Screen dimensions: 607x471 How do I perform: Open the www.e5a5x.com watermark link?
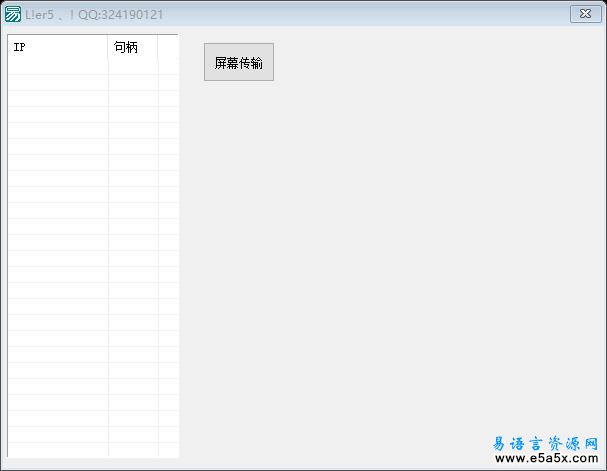pos(546,459)
